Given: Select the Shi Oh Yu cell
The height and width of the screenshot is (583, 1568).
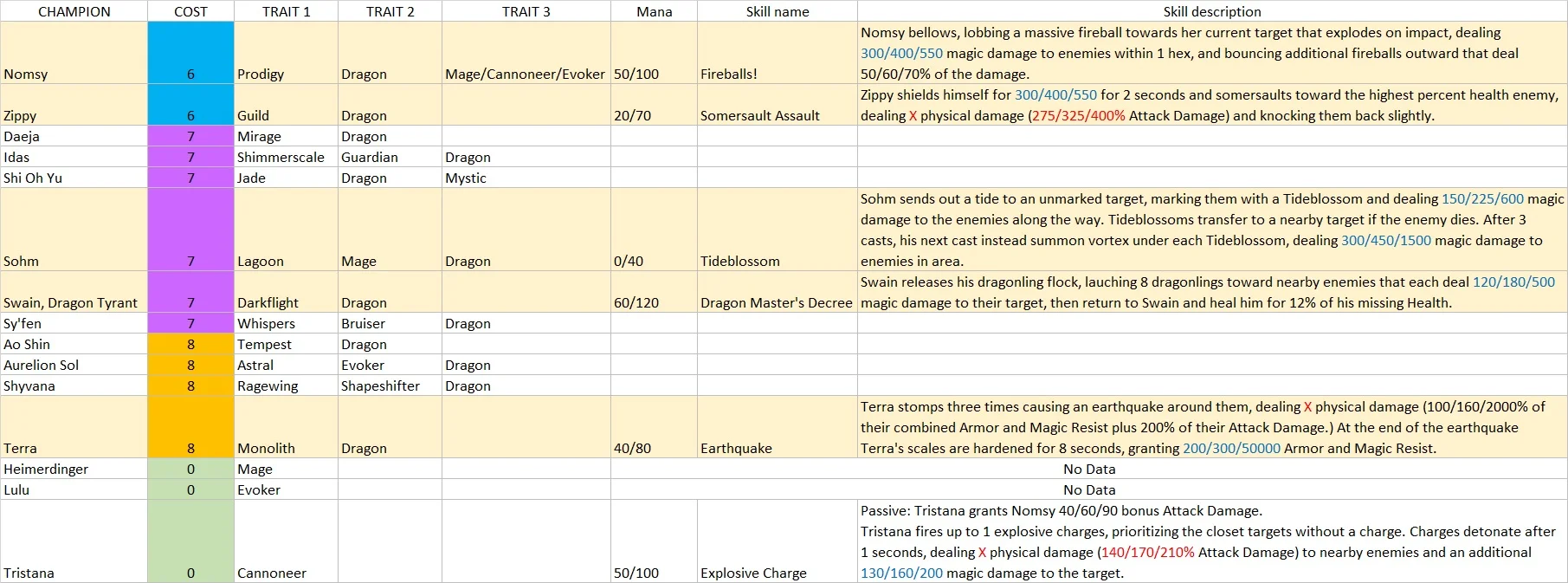Looking at the screenshot, I should pyautogui.click(x=74, y=178).
